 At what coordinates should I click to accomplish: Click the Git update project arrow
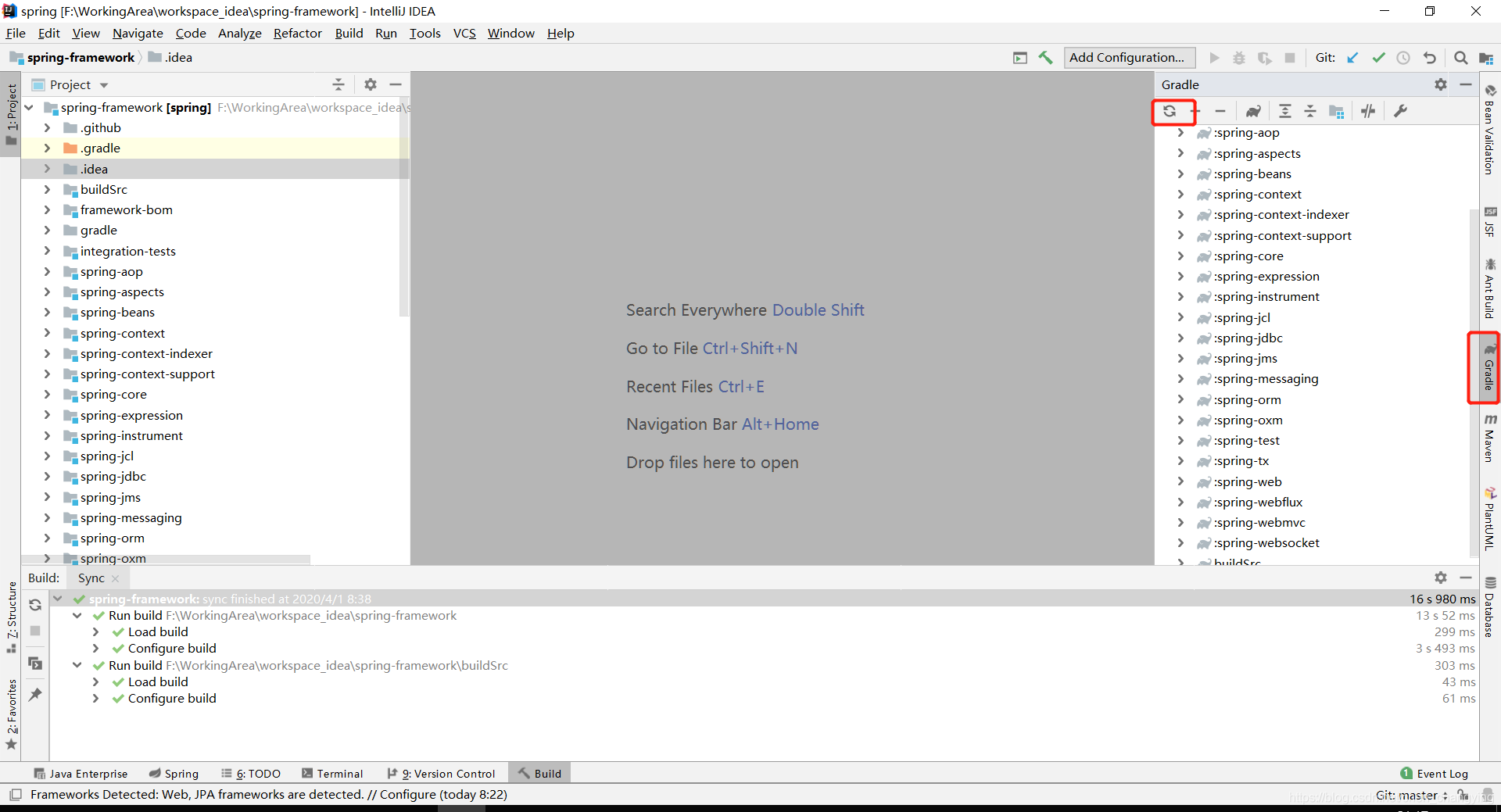coord(1353,58)
